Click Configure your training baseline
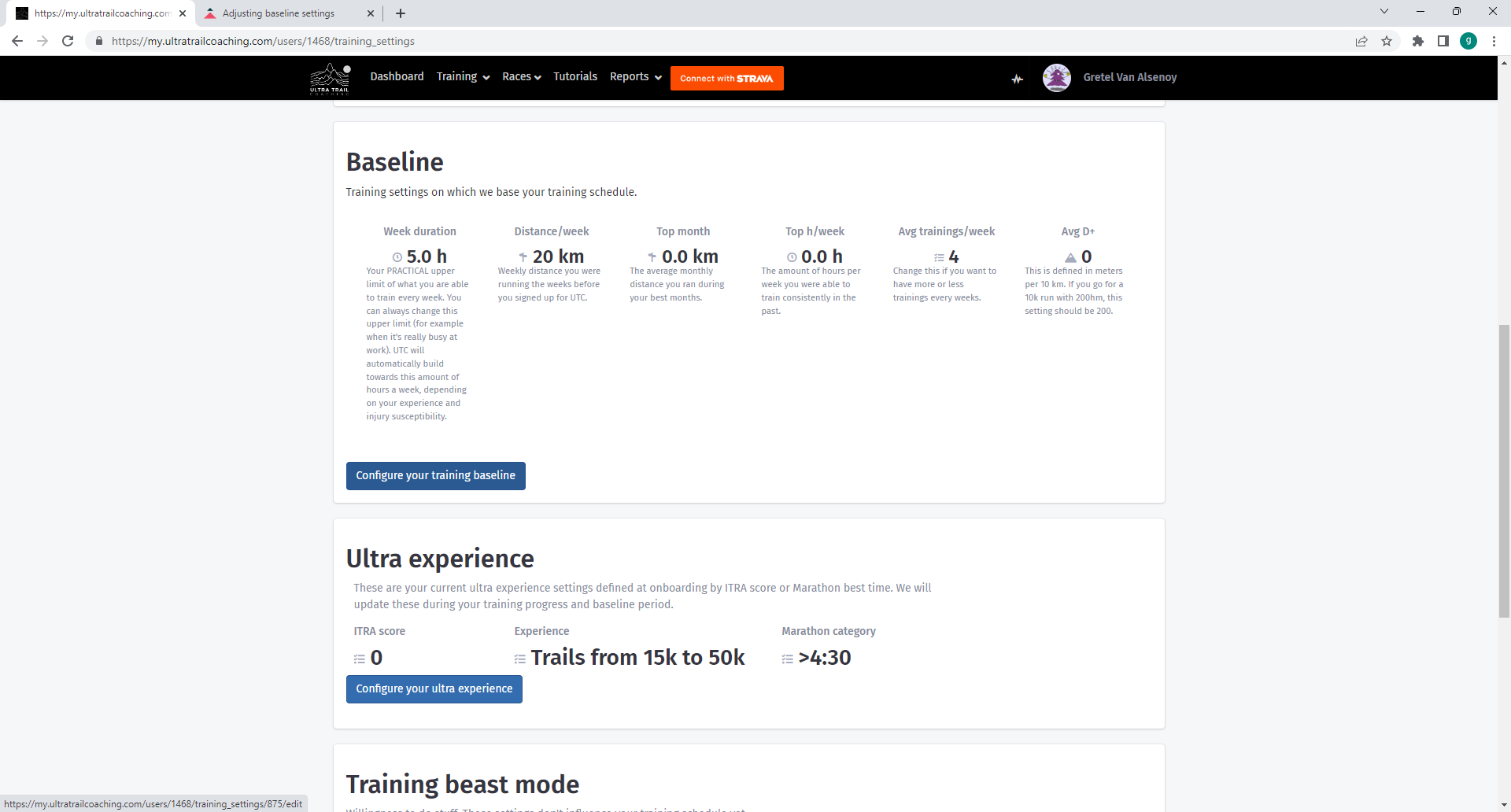 point(435,475)
